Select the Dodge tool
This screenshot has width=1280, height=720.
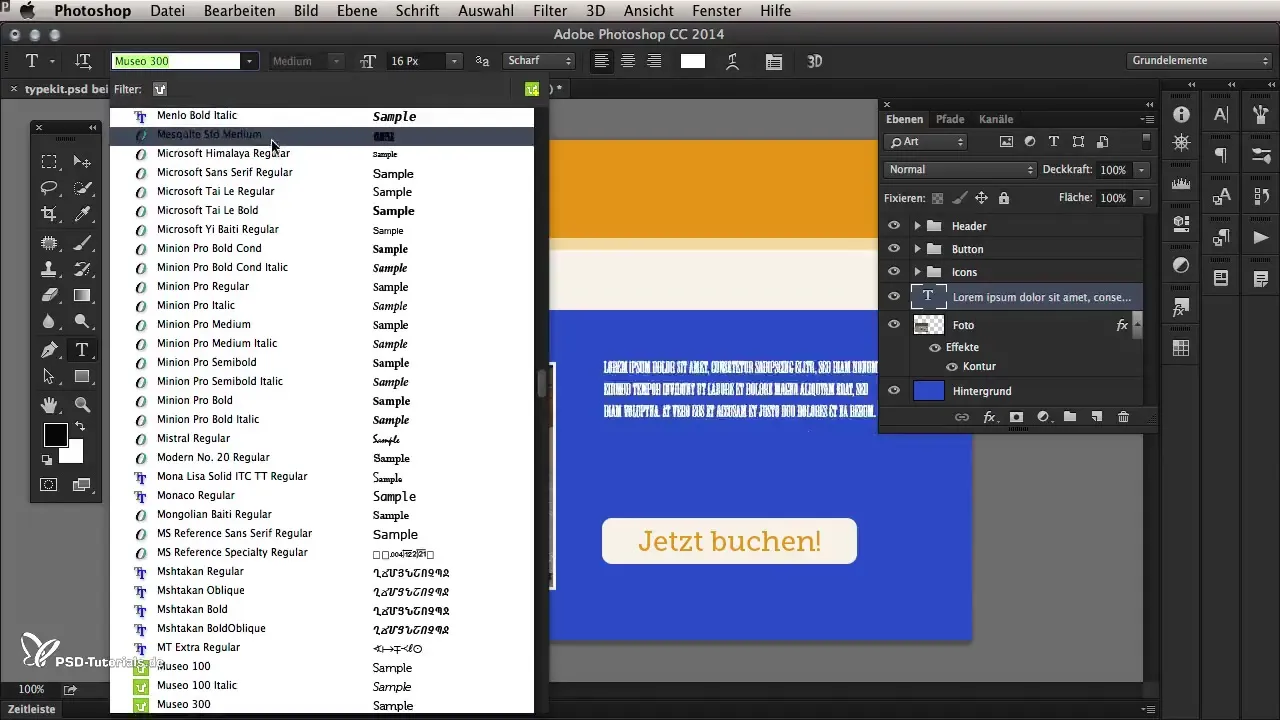pyautogui.click(x=83, y=322)
